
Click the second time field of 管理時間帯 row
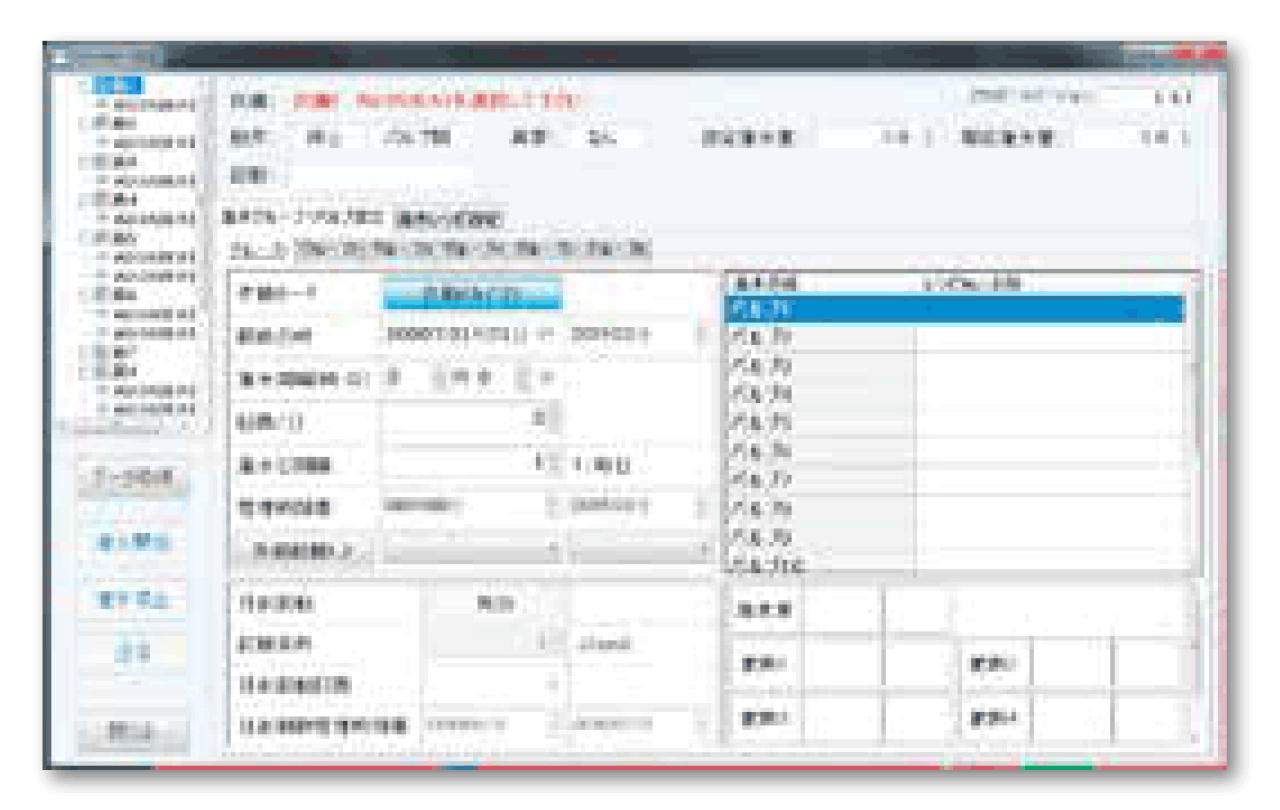coord(638,506)
